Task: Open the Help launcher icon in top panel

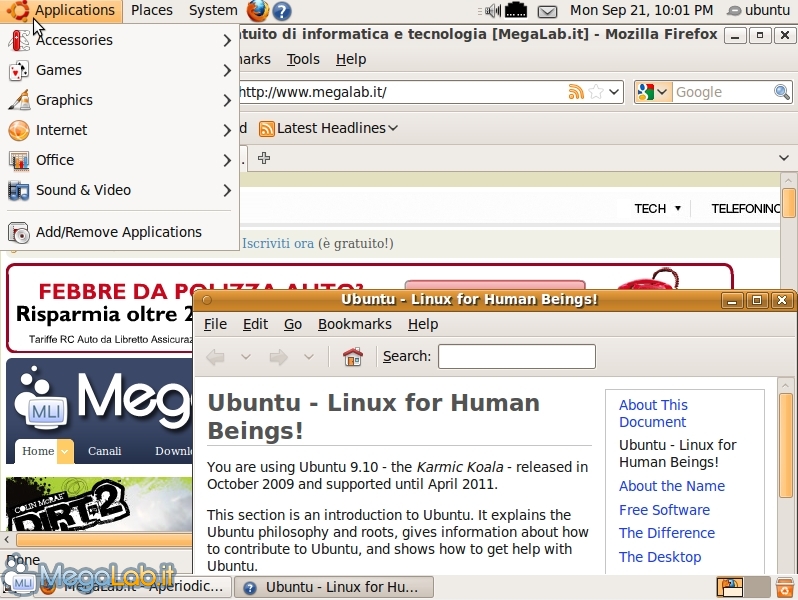Action: (282, 11)
